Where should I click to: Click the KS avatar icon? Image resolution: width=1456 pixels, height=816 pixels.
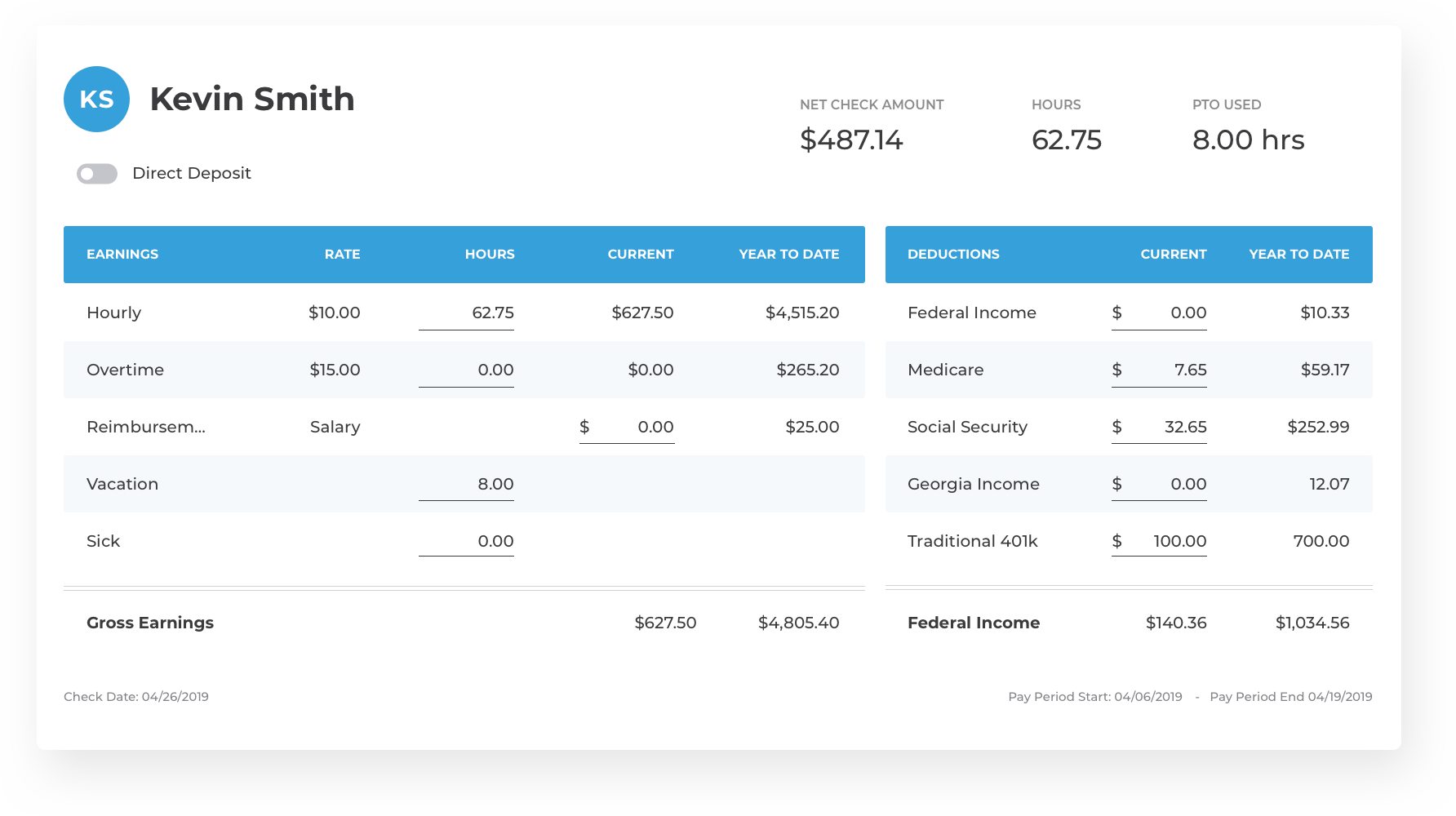(96, 100)
